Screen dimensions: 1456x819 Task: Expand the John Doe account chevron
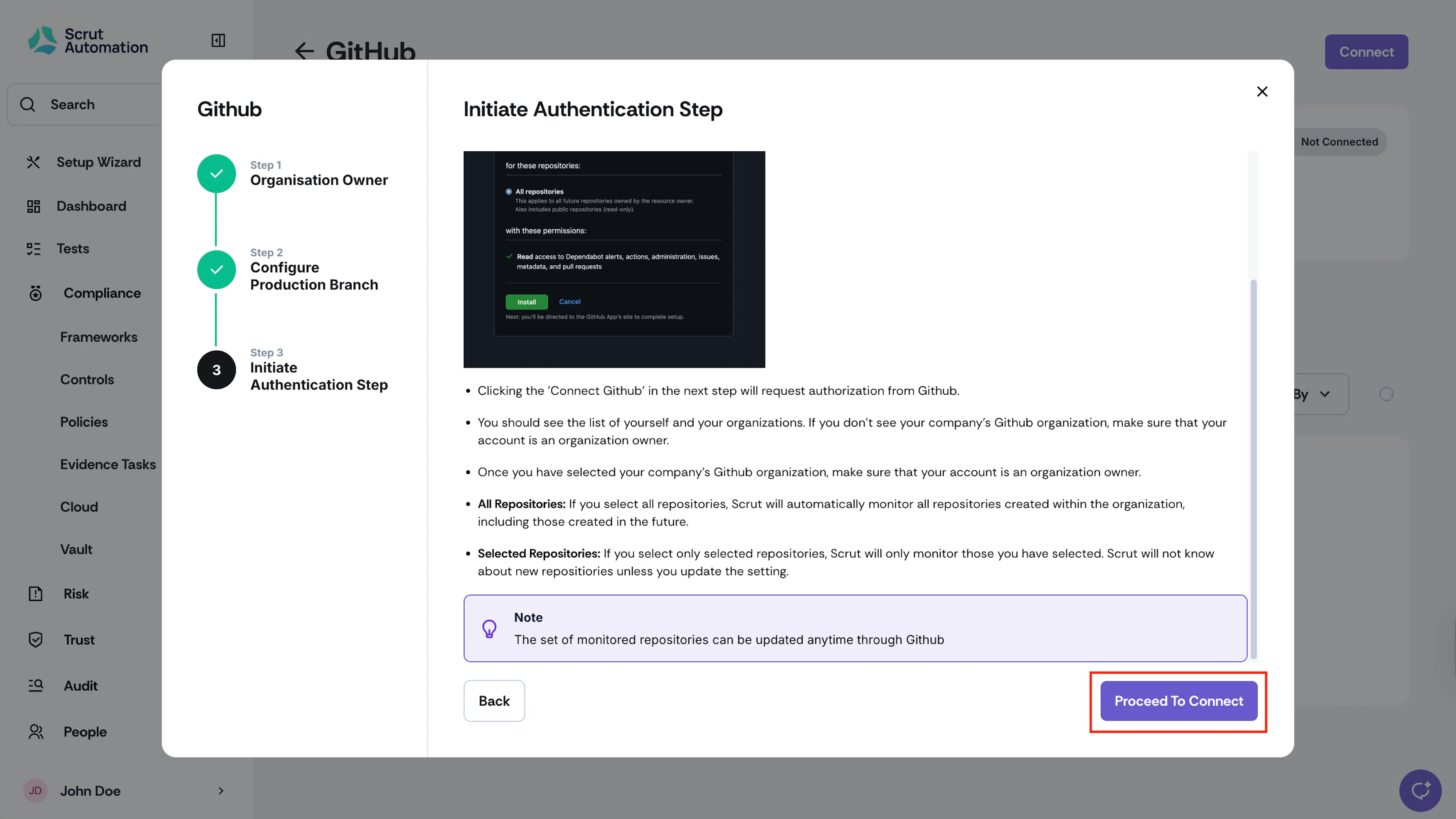(221, 791)
